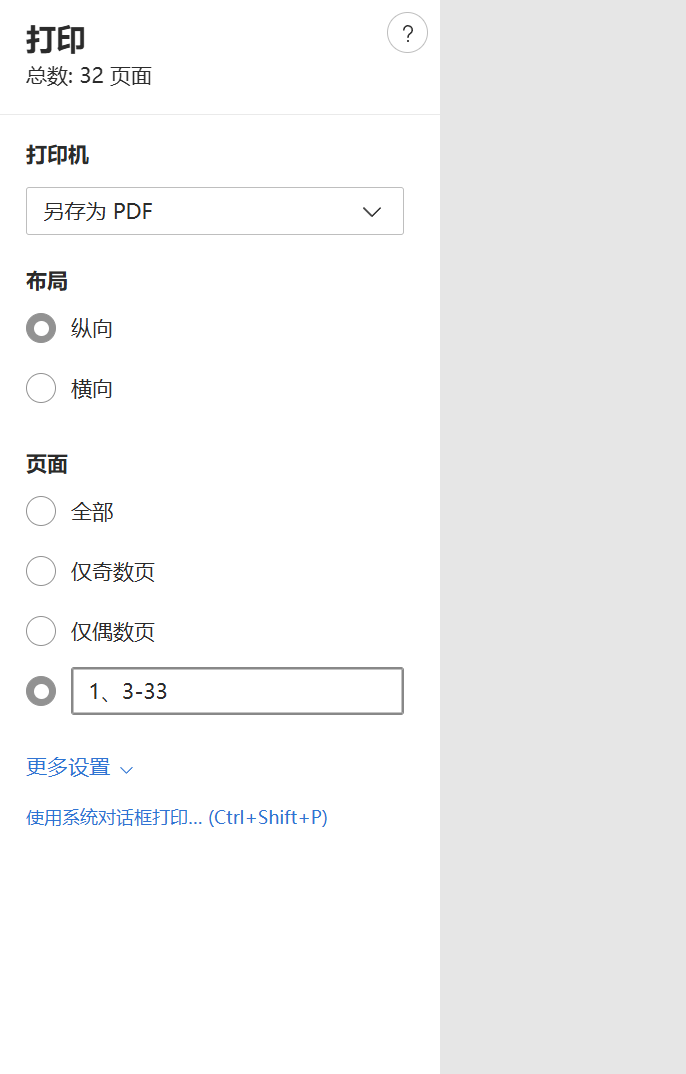The height and width of the screenshot is (1074, 686).
Task: Open 使用系统对话框打印 link
Action: point(177,817)
